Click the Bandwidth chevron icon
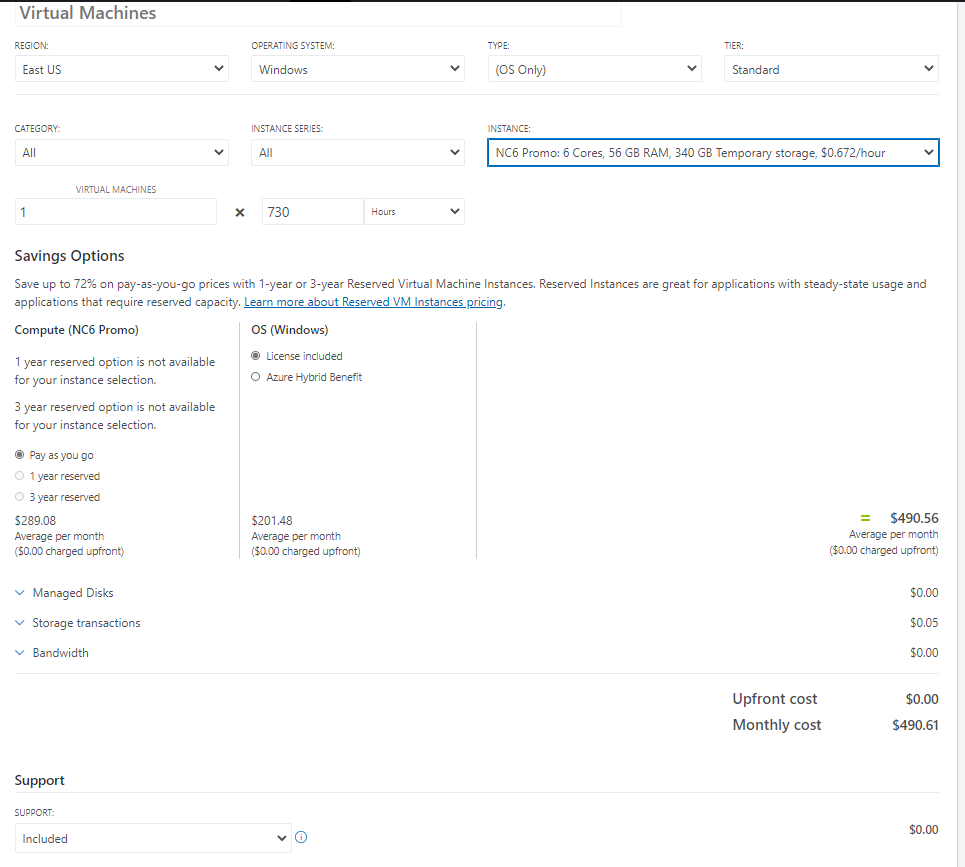 (x=19, y=652)
